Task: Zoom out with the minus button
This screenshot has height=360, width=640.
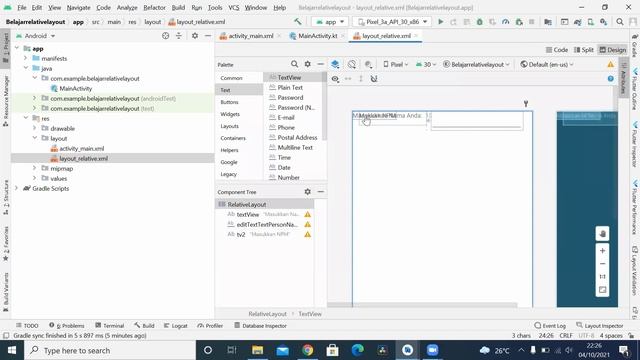Action: click(x=602, y=264)
